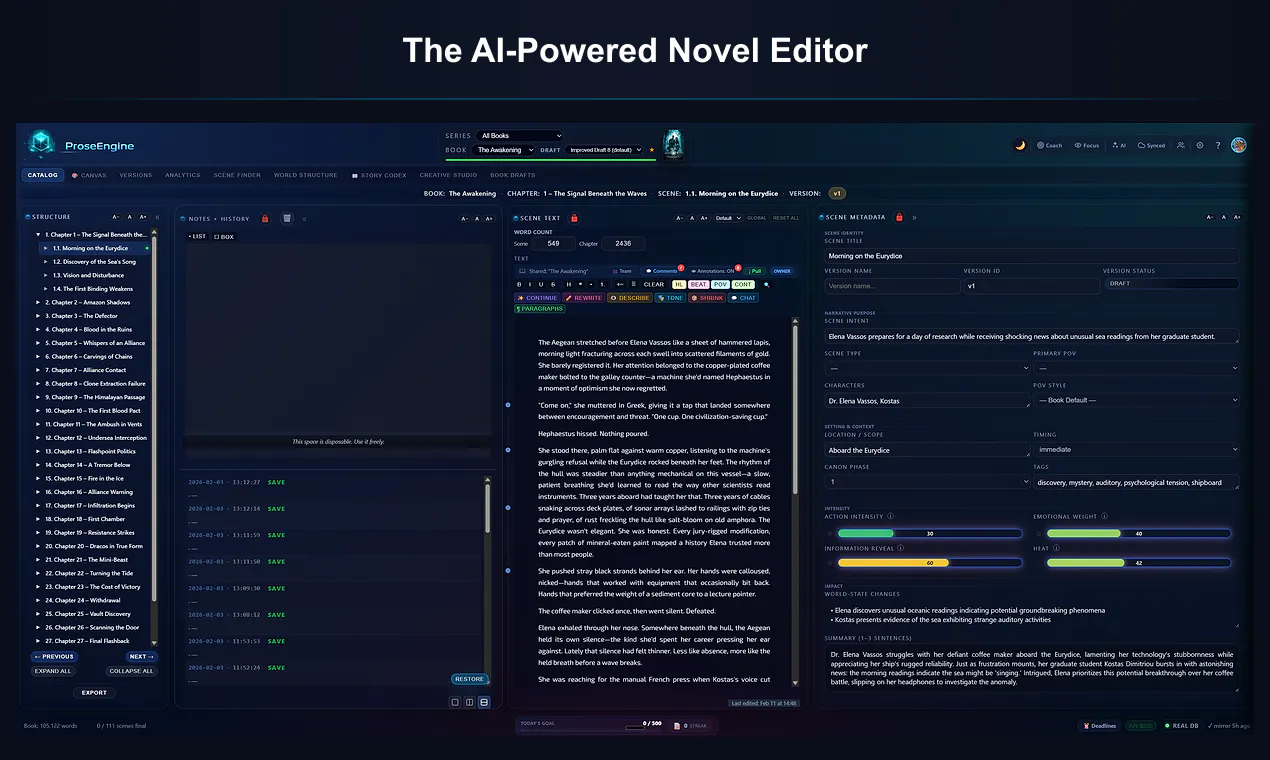Expand Chapter 2 – Amazon Shadows
Viewport: 1270px width, 760px height.
point(38,302)
